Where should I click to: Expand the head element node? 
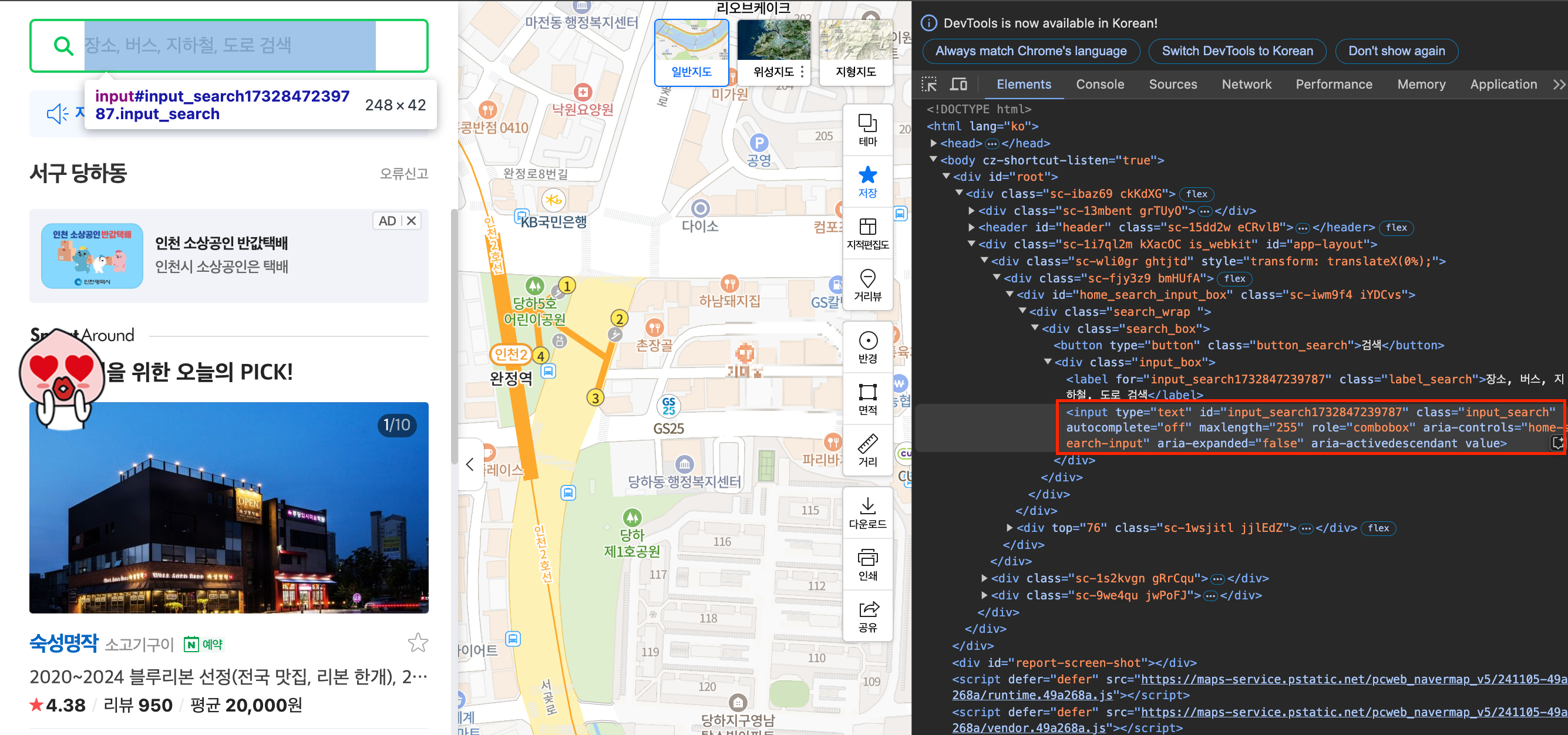933,143
